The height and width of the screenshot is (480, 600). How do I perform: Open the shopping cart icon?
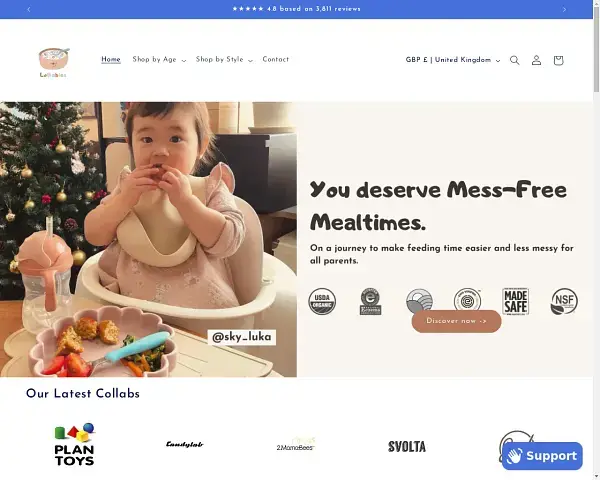click(x=558, y=60)
